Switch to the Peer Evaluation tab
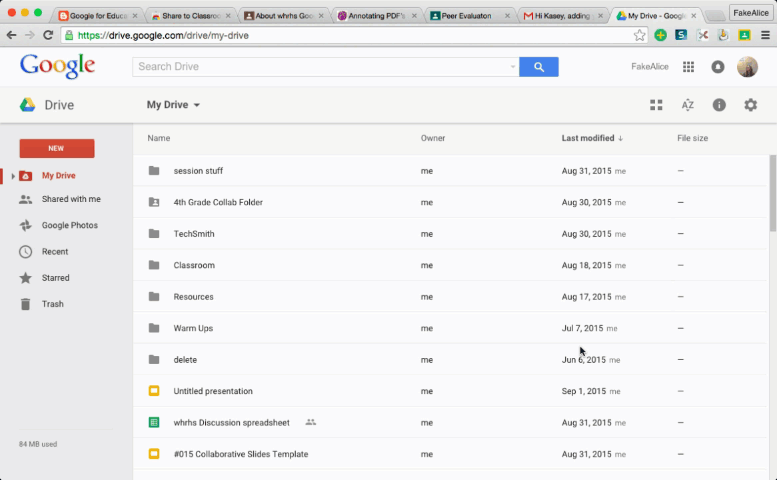Screen dimensions: 777x480 [x=468, y=16]
